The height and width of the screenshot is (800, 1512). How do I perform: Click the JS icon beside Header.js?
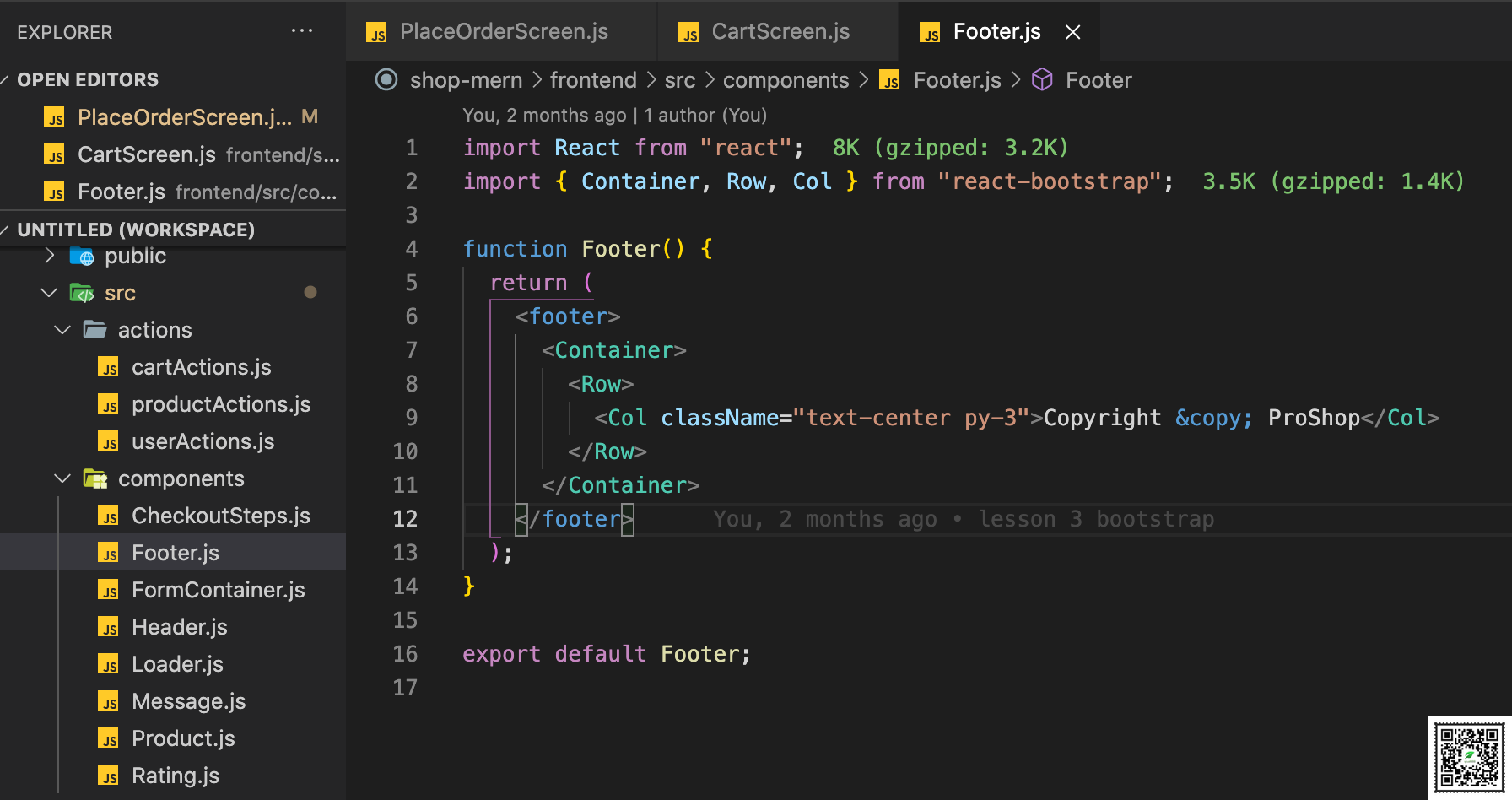(x=108, y=627)
